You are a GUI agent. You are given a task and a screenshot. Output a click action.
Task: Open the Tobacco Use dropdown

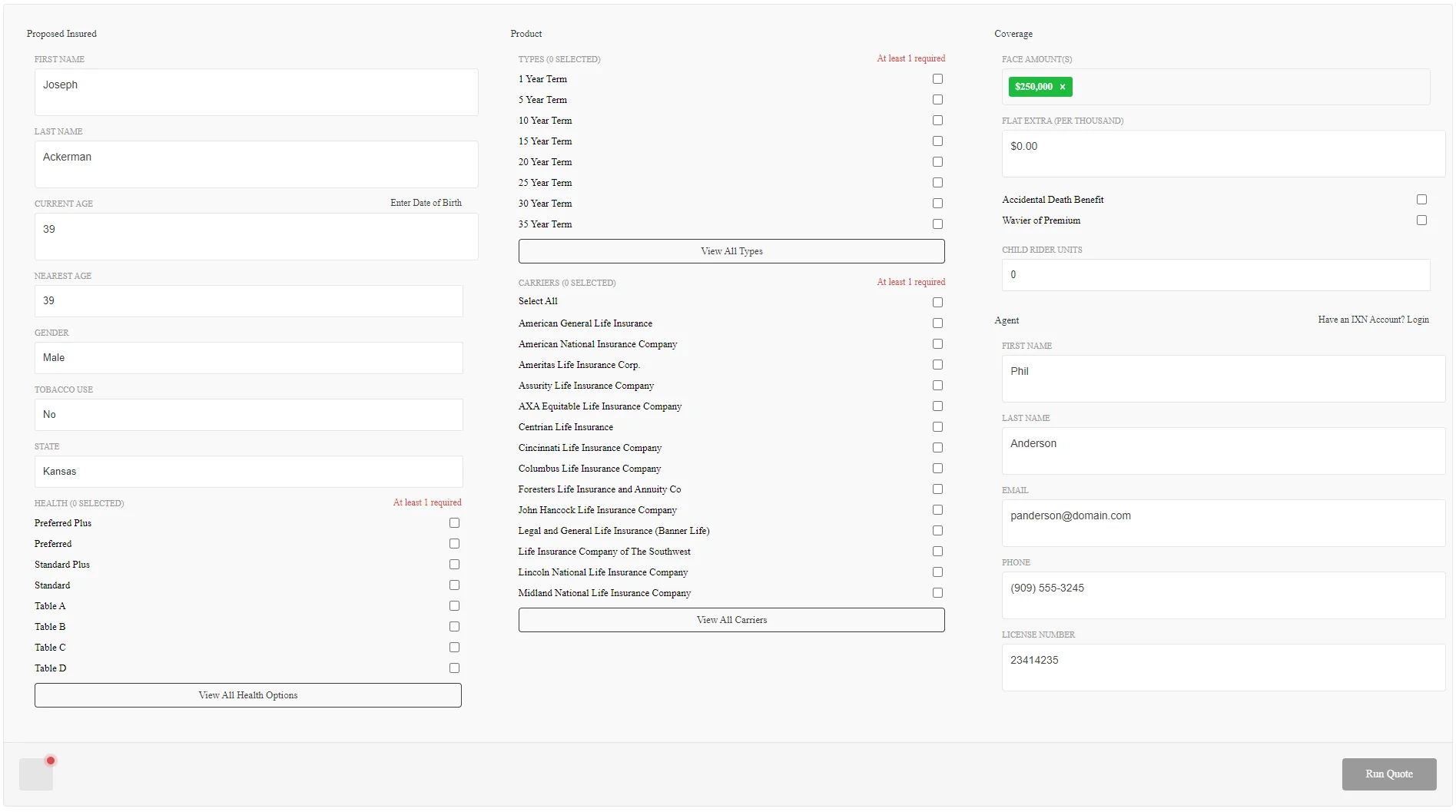(x=248, y=415)
